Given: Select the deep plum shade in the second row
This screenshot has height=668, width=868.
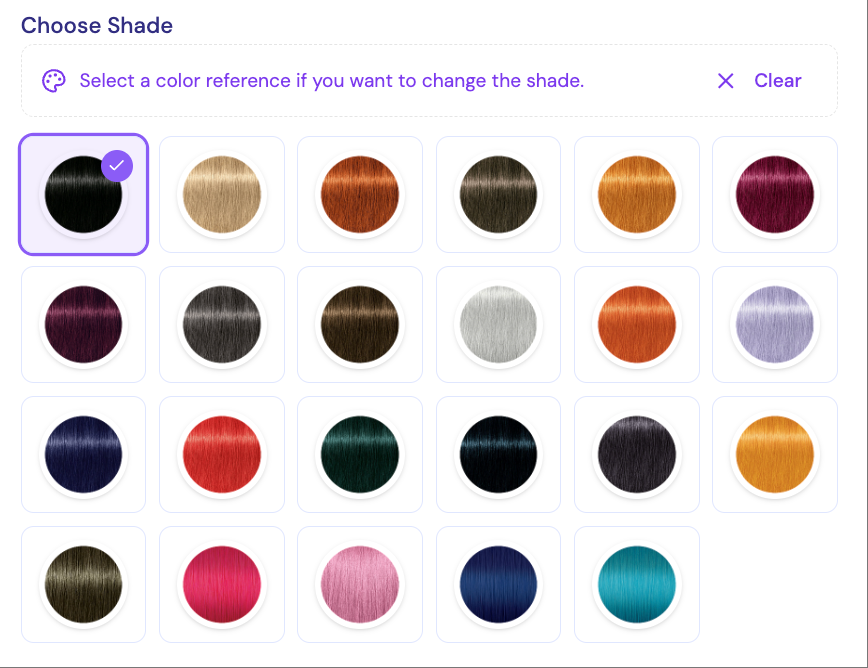Looking at the screenshot, I should 84,324.
